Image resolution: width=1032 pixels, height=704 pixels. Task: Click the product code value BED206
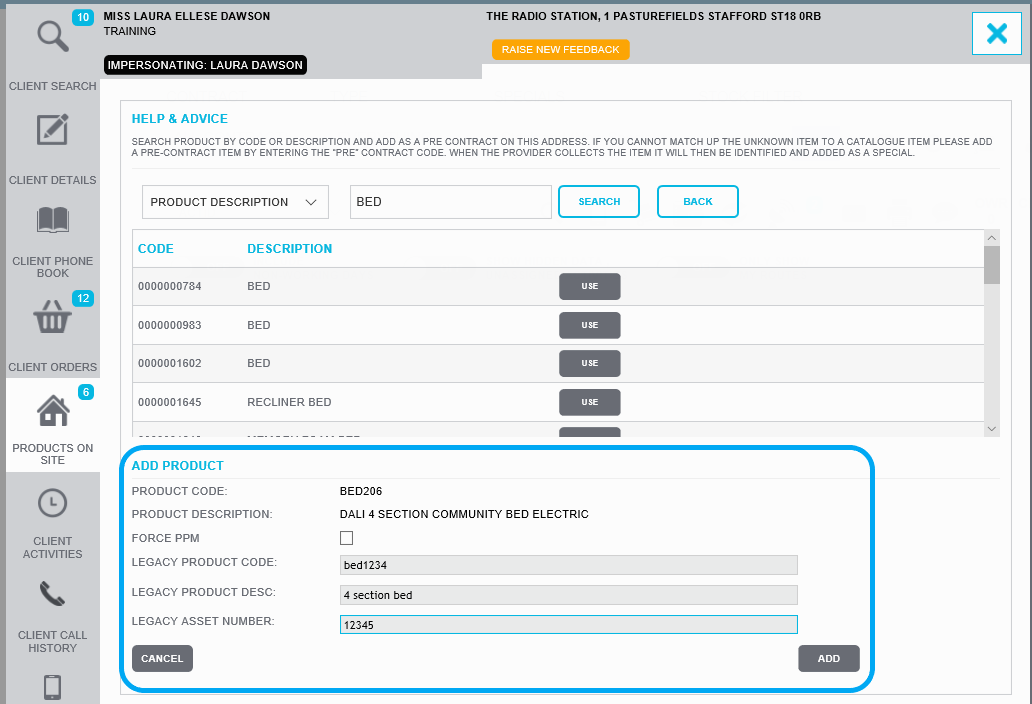tap(361, 491)
